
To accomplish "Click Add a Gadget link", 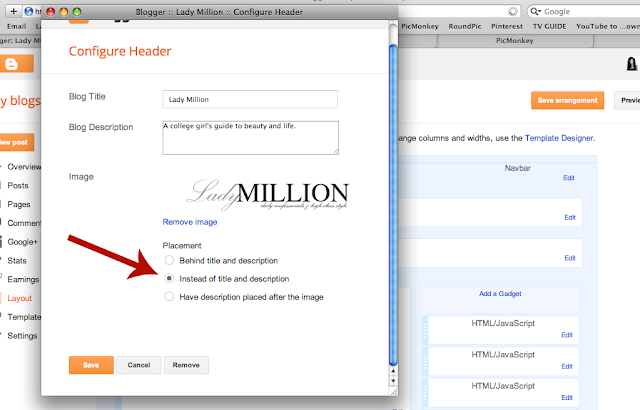I will pos(500,294).
